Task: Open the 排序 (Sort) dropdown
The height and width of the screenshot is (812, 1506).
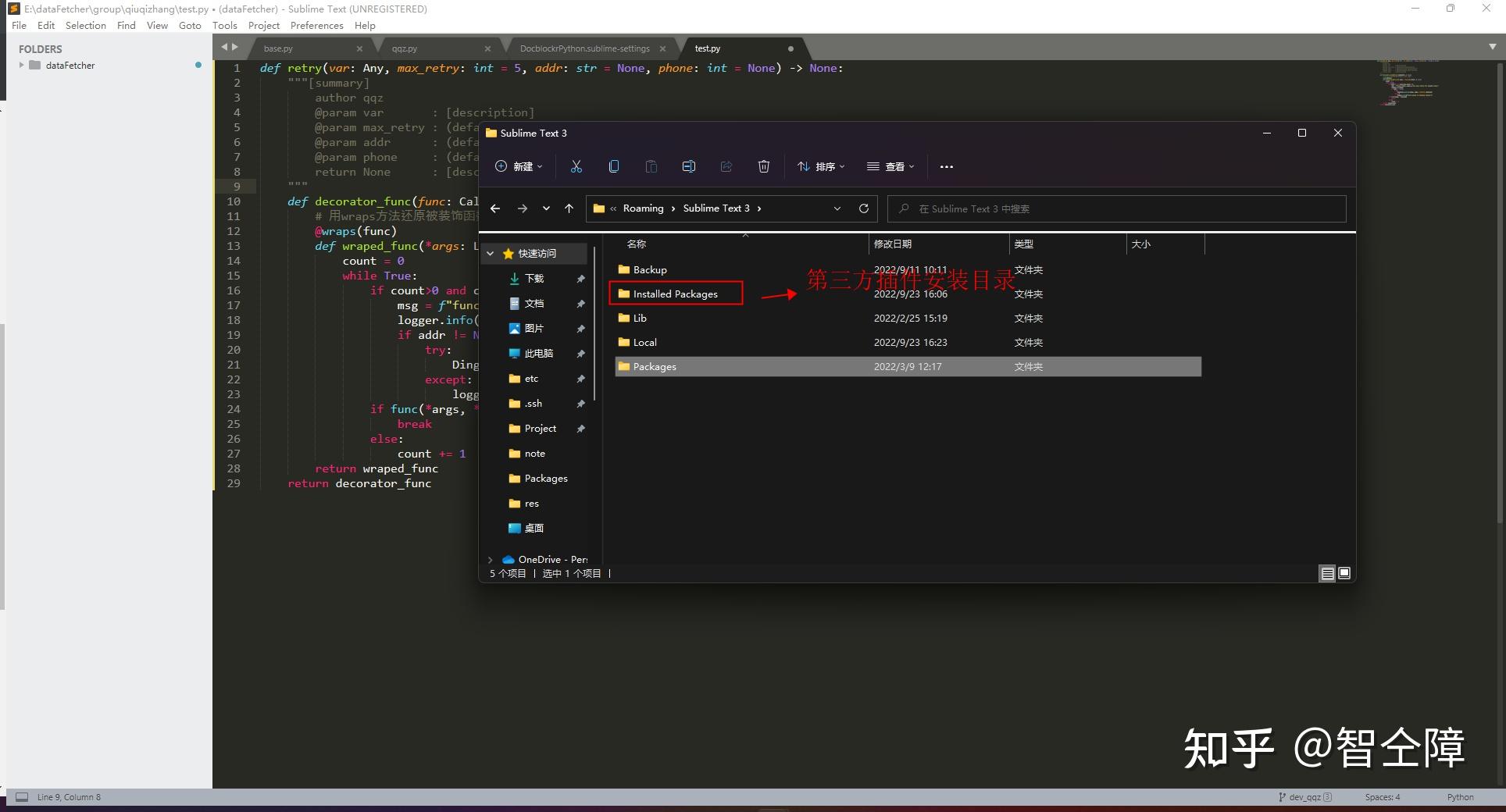Action: point(821,166)
